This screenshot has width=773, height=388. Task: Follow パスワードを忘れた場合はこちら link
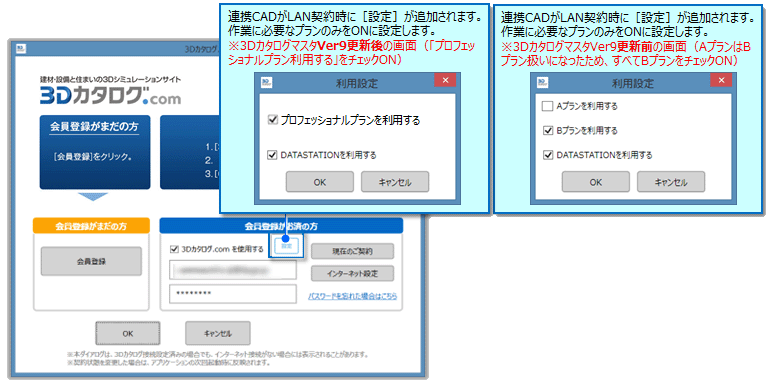coord(352,296)
